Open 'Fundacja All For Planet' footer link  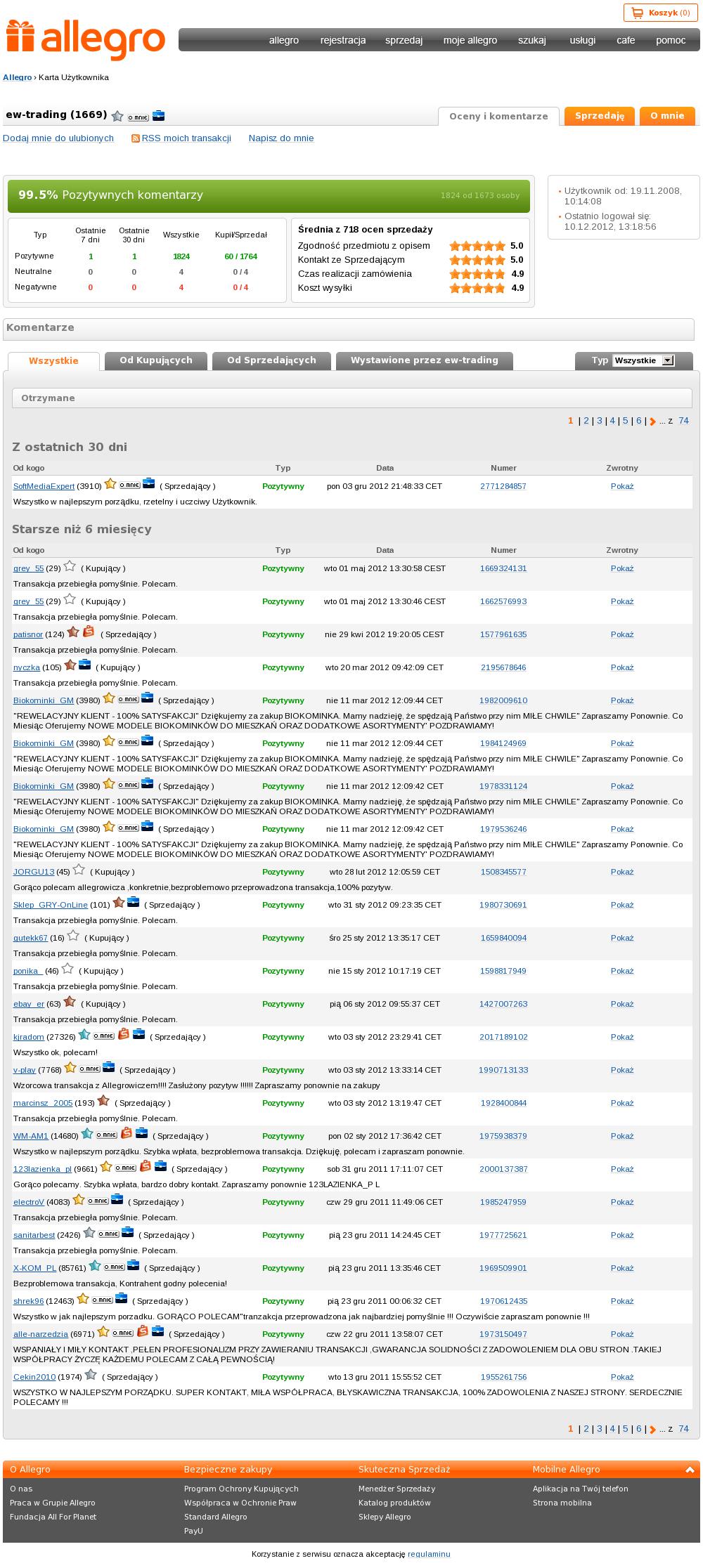53,1517
